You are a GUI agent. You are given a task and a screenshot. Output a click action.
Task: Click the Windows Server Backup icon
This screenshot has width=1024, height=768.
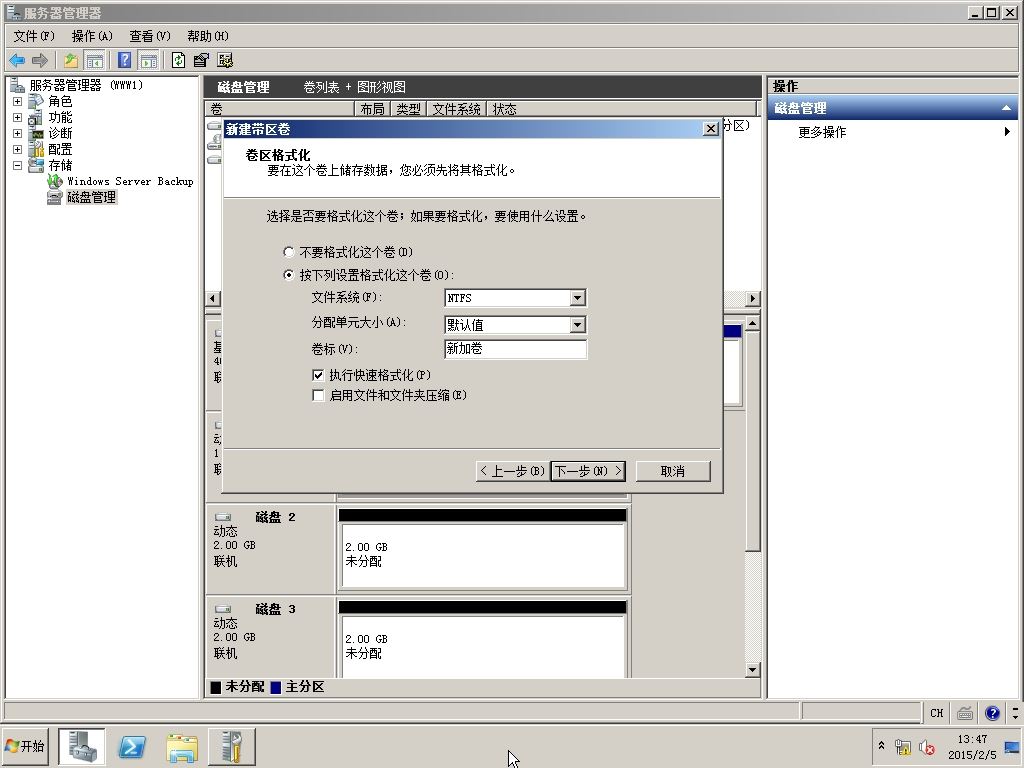[55, 181]
